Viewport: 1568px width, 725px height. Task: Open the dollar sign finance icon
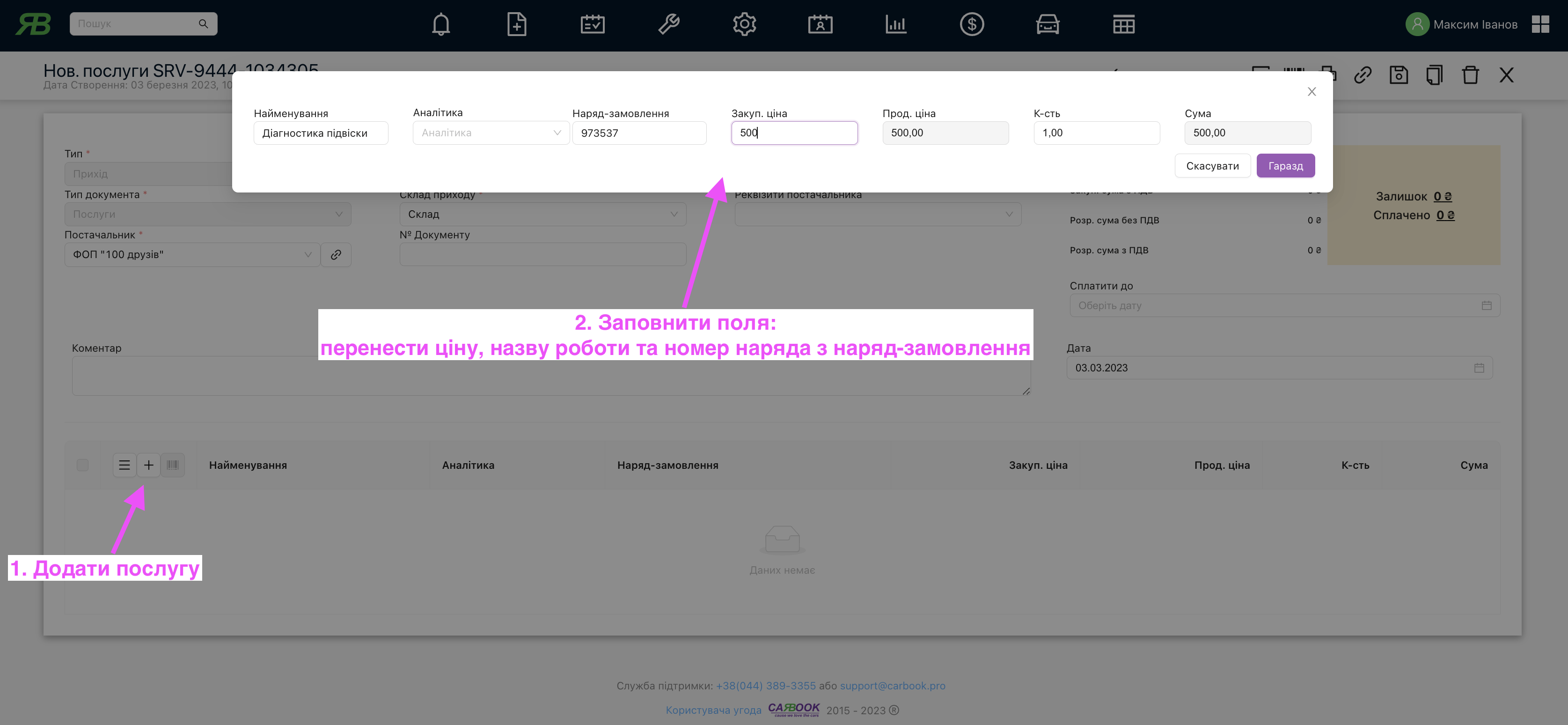[972, 24]
